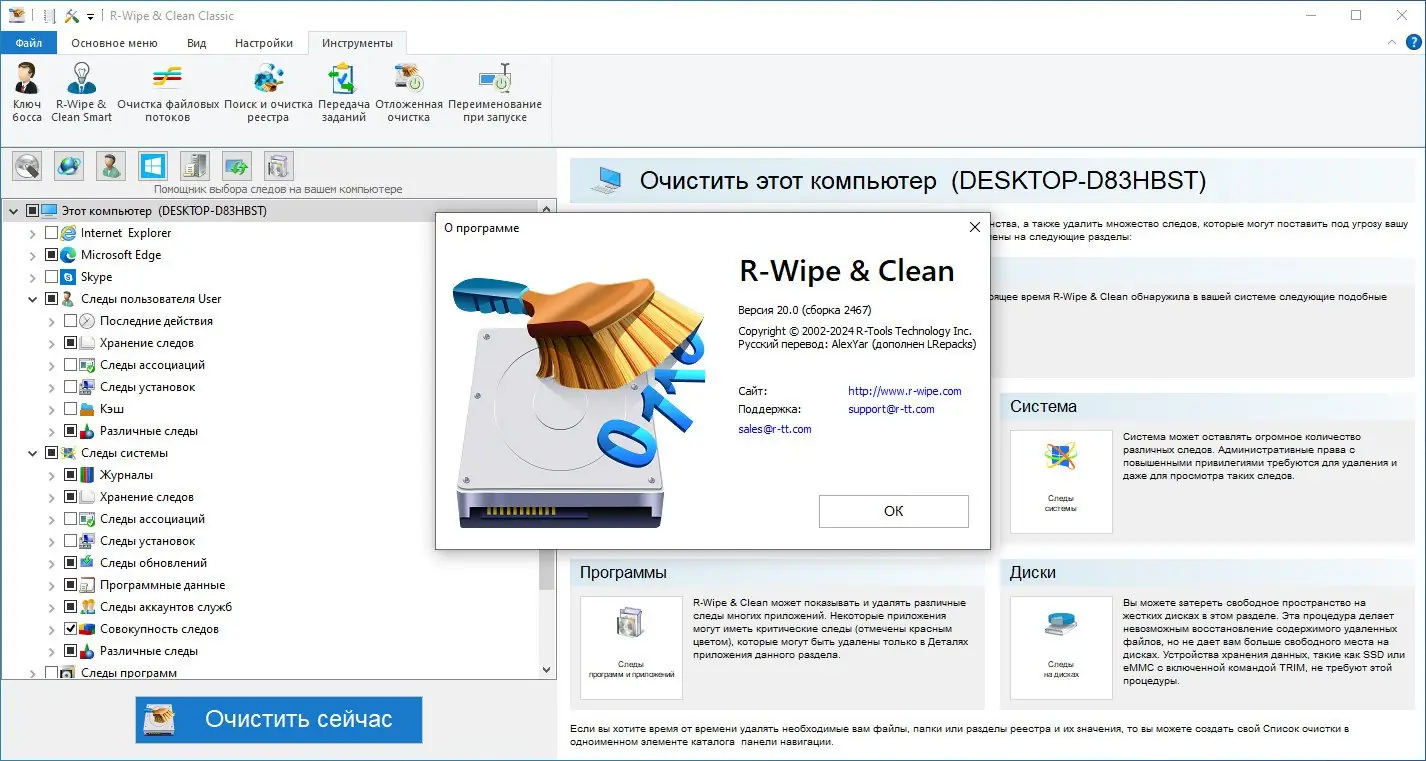
Task: Click the computer tower wizard icon
Action: tap(195, 165)
